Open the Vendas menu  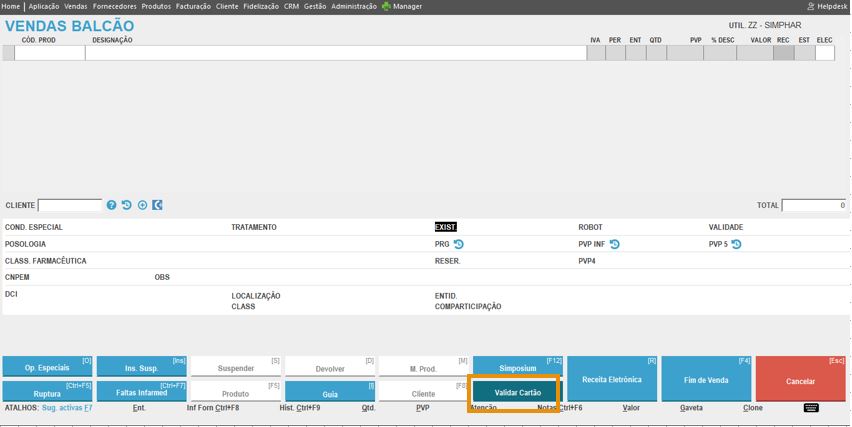coord(76,6)
